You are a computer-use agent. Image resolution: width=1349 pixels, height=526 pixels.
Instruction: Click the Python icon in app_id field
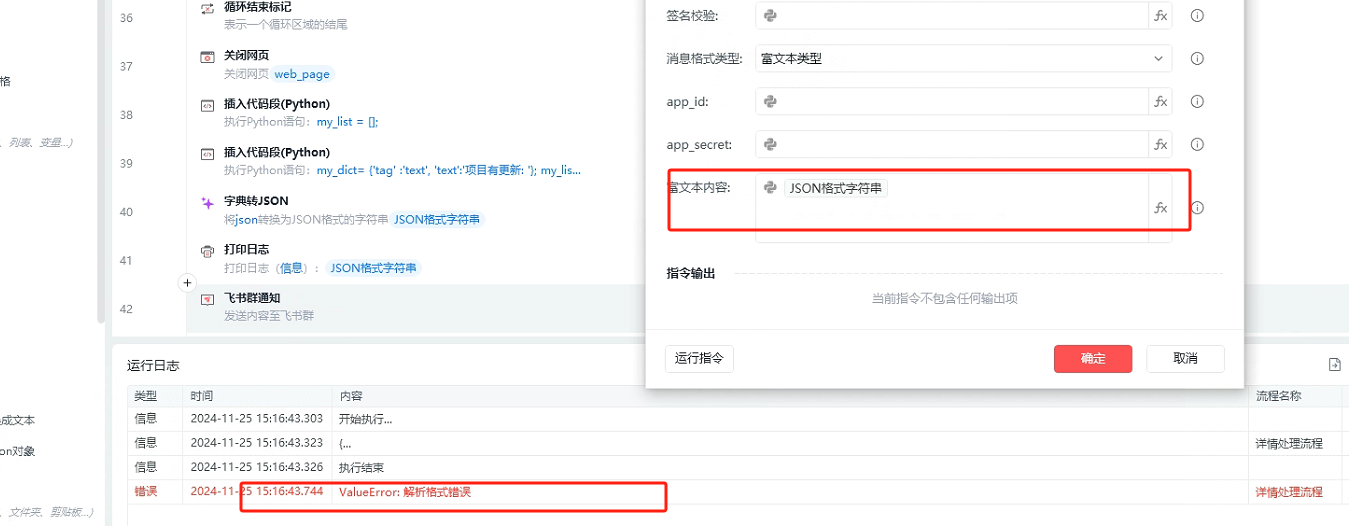pyautogui.click(x=770, y=102)
